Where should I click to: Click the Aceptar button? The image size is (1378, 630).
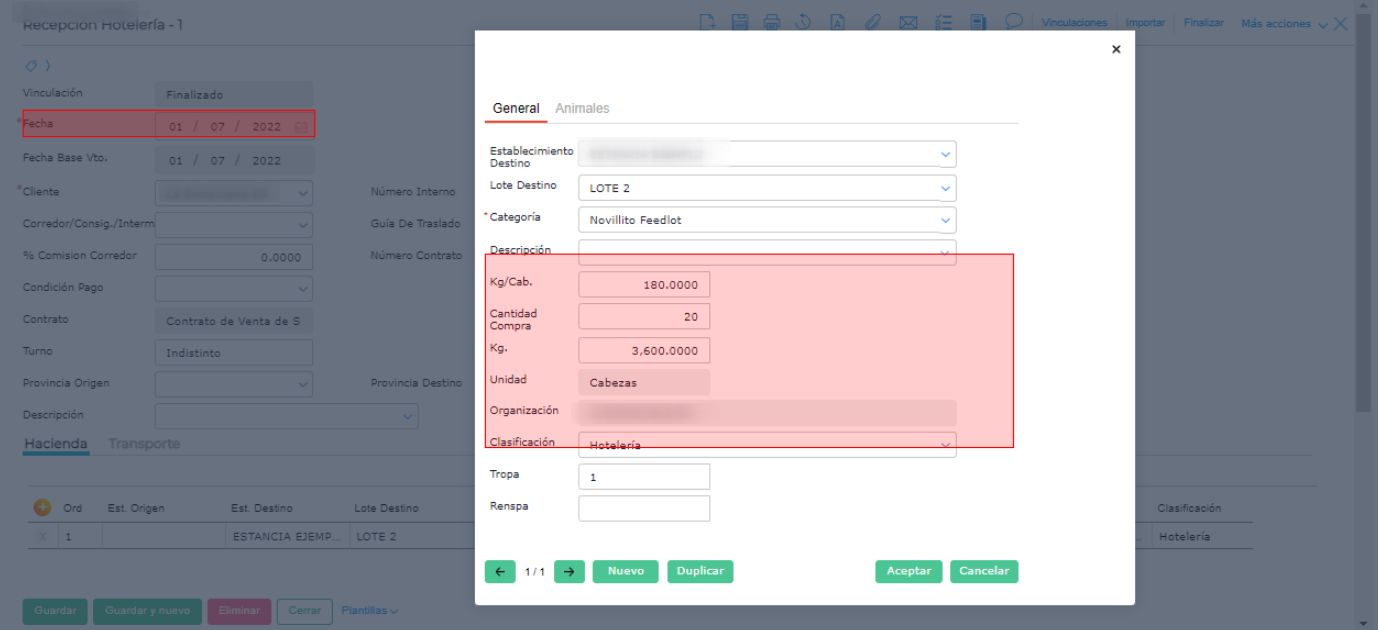click(x=909, y=571)
